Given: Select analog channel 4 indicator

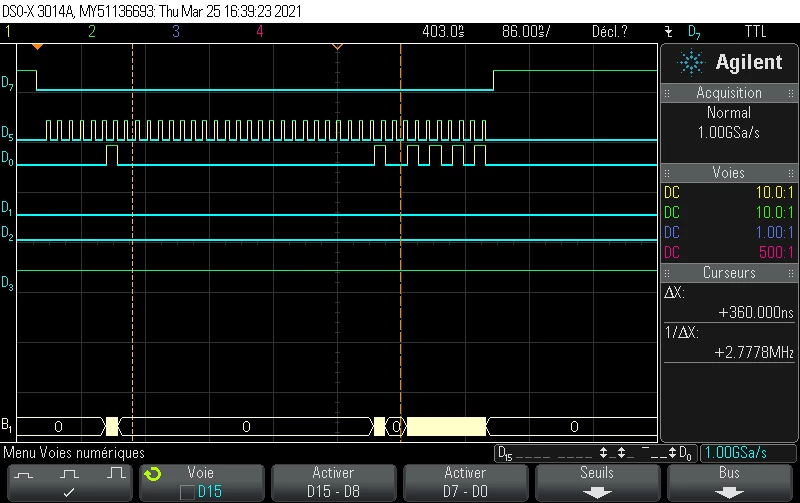Looking at the screenshot, I should click(260, 32).
